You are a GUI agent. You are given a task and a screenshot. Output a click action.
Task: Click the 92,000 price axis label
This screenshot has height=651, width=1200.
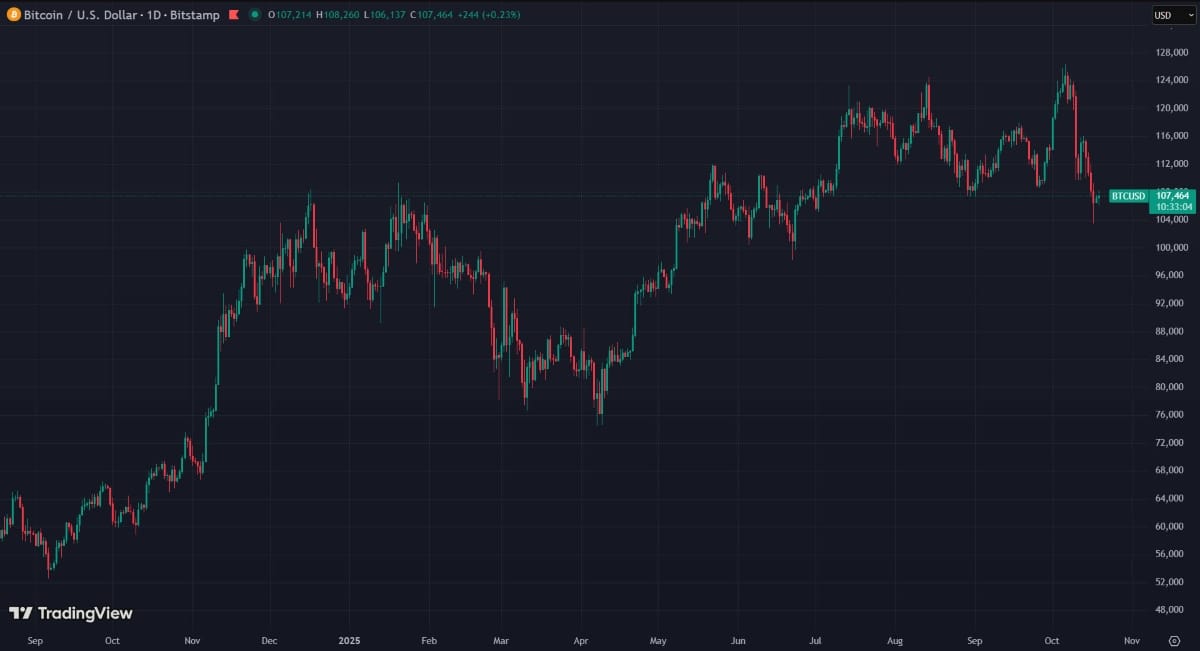(x=1171, y=303)
